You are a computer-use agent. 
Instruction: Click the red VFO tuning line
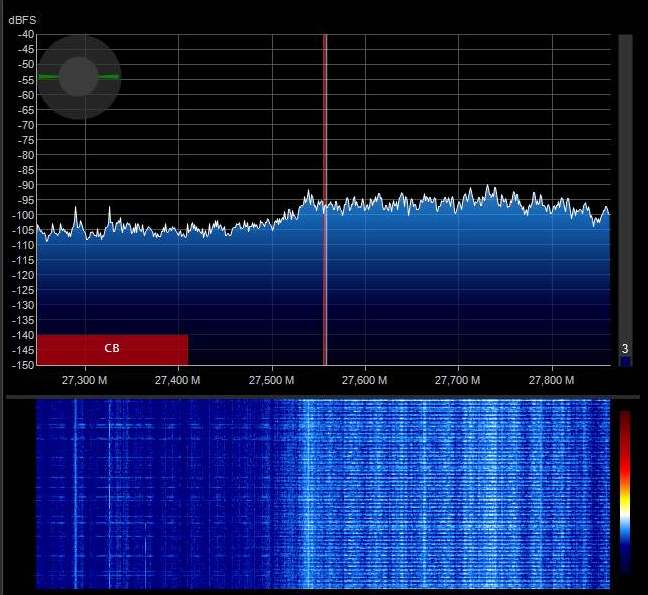[x=324, y=200]
